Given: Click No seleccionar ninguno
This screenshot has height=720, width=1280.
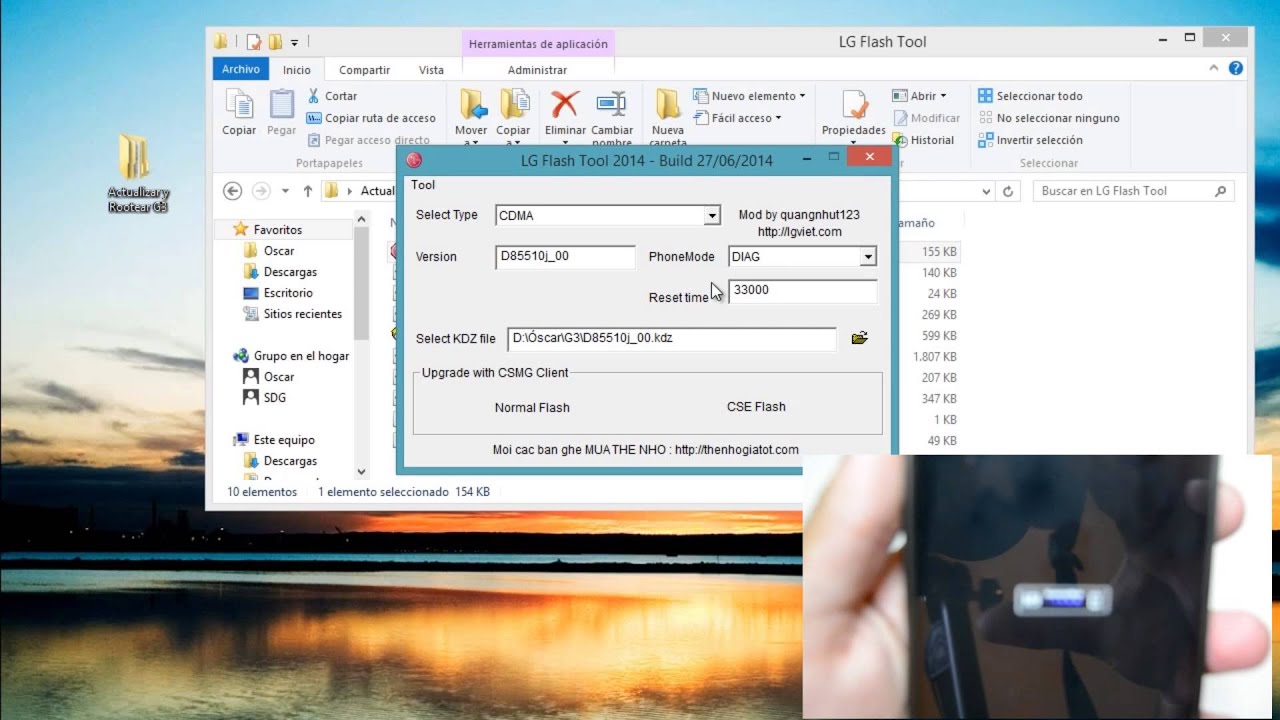Looking at the screenshot, I should pyautogui.click(x=1049, y=118).
